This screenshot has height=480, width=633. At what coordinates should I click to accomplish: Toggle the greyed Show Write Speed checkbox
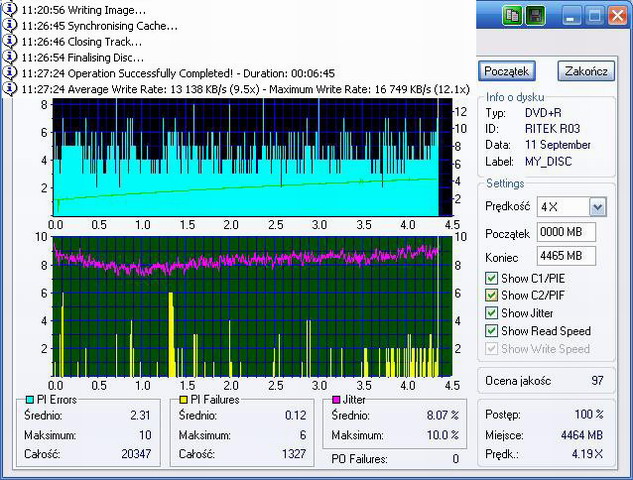tap(491, 348)
